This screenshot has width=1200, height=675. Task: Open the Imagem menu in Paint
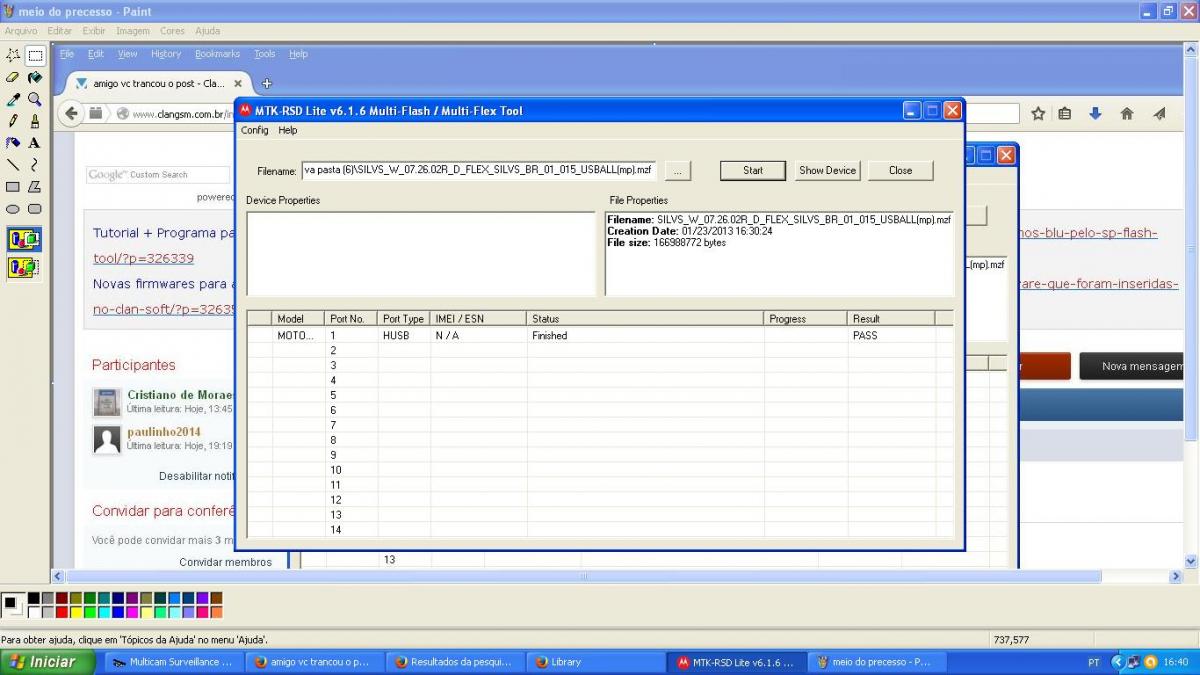133,31
